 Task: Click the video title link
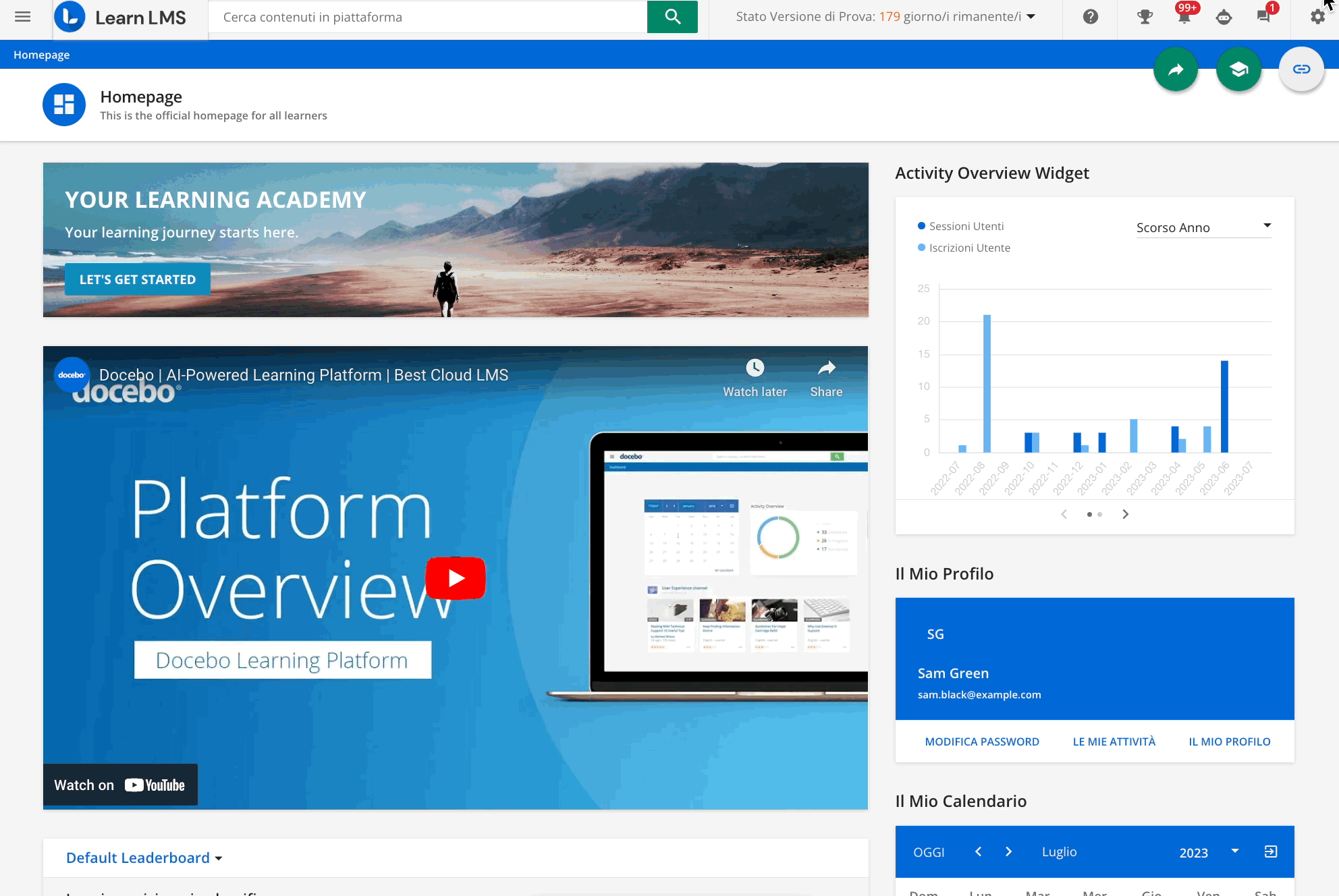coord(304,375)
